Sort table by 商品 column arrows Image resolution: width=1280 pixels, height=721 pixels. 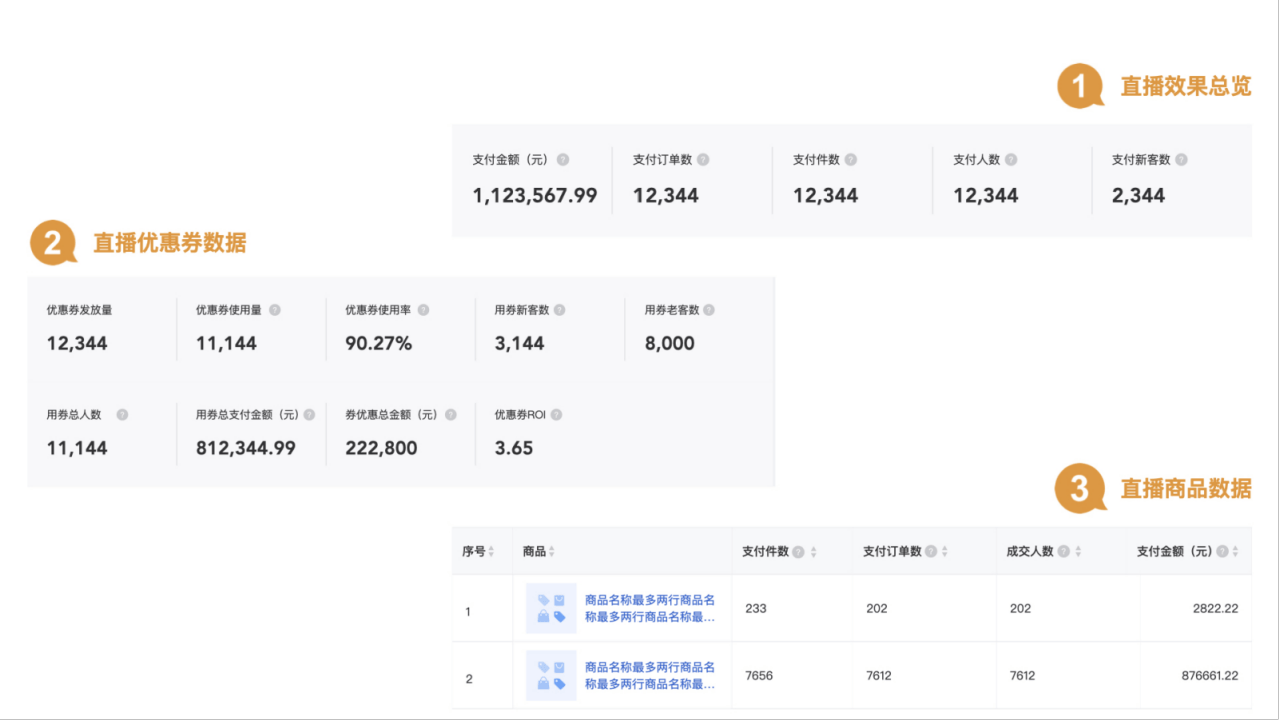[x=552, y=552]
